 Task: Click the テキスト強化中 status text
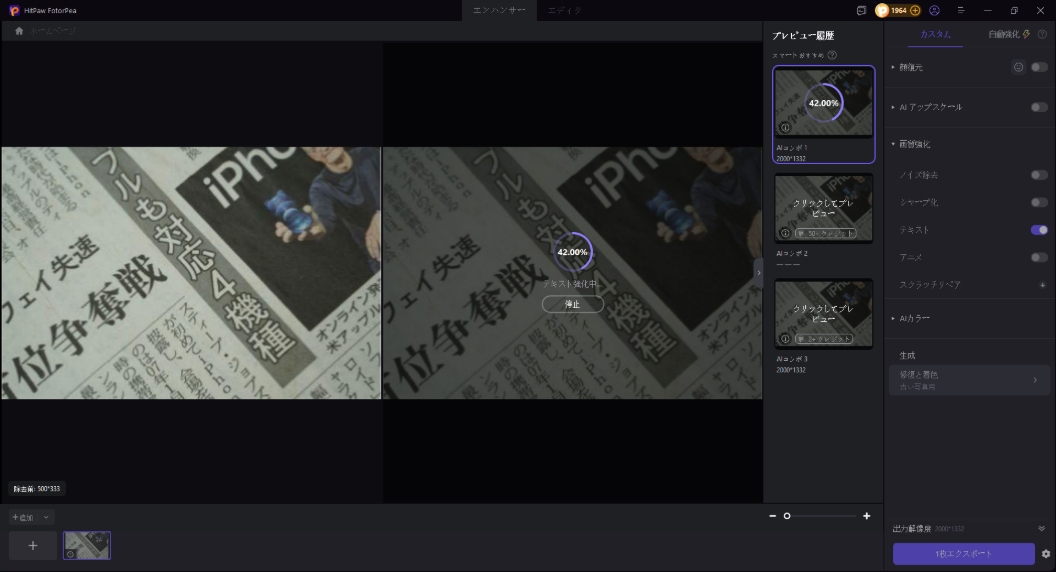[572, 284]
